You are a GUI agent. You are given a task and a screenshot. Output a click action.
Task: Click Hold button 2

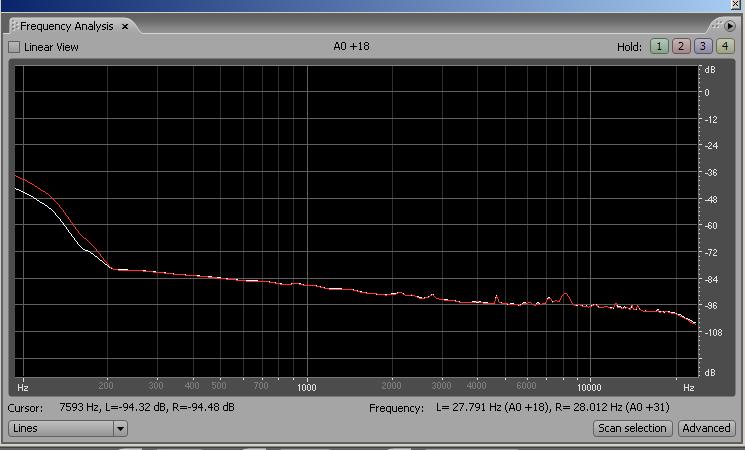click(681, 46)
